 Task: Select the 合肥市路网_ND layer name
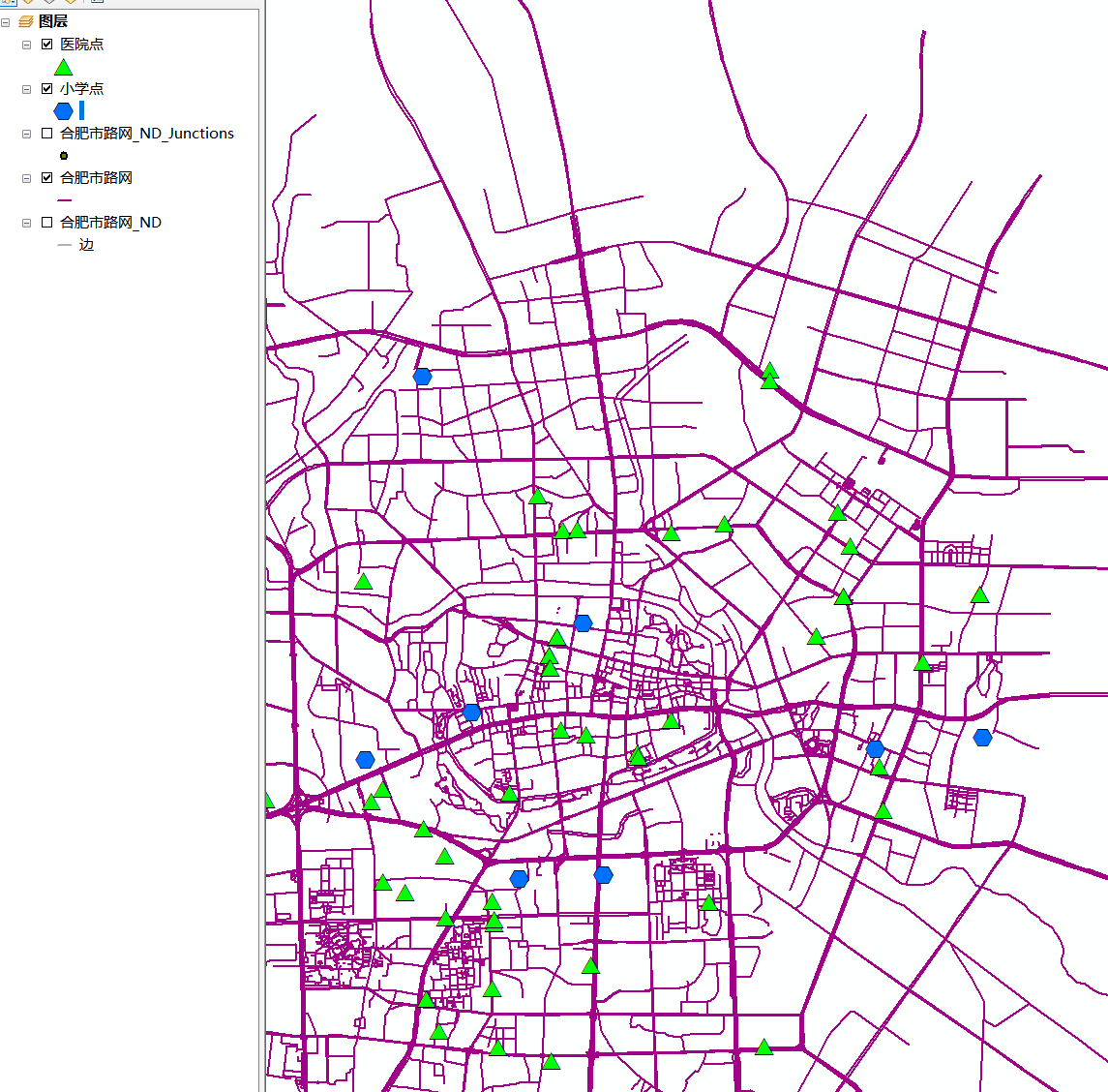tap(111, 222)
